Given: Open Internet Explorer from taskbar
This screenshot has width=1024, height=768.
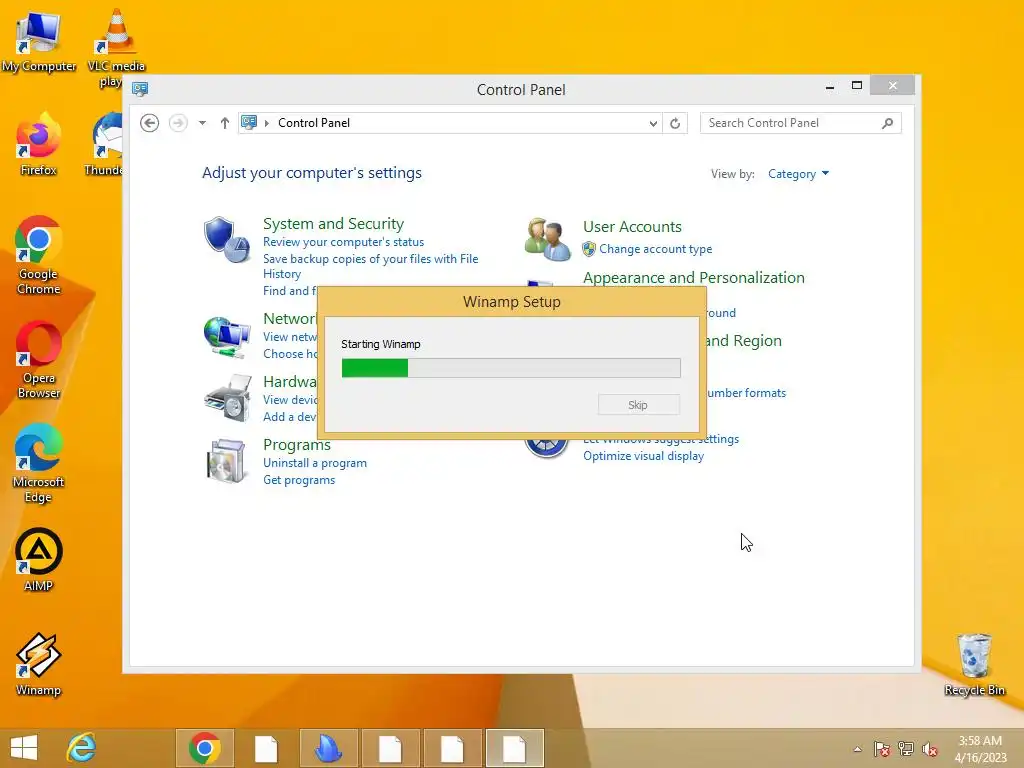Looking at the screenshot, I should tap(82, 748).
